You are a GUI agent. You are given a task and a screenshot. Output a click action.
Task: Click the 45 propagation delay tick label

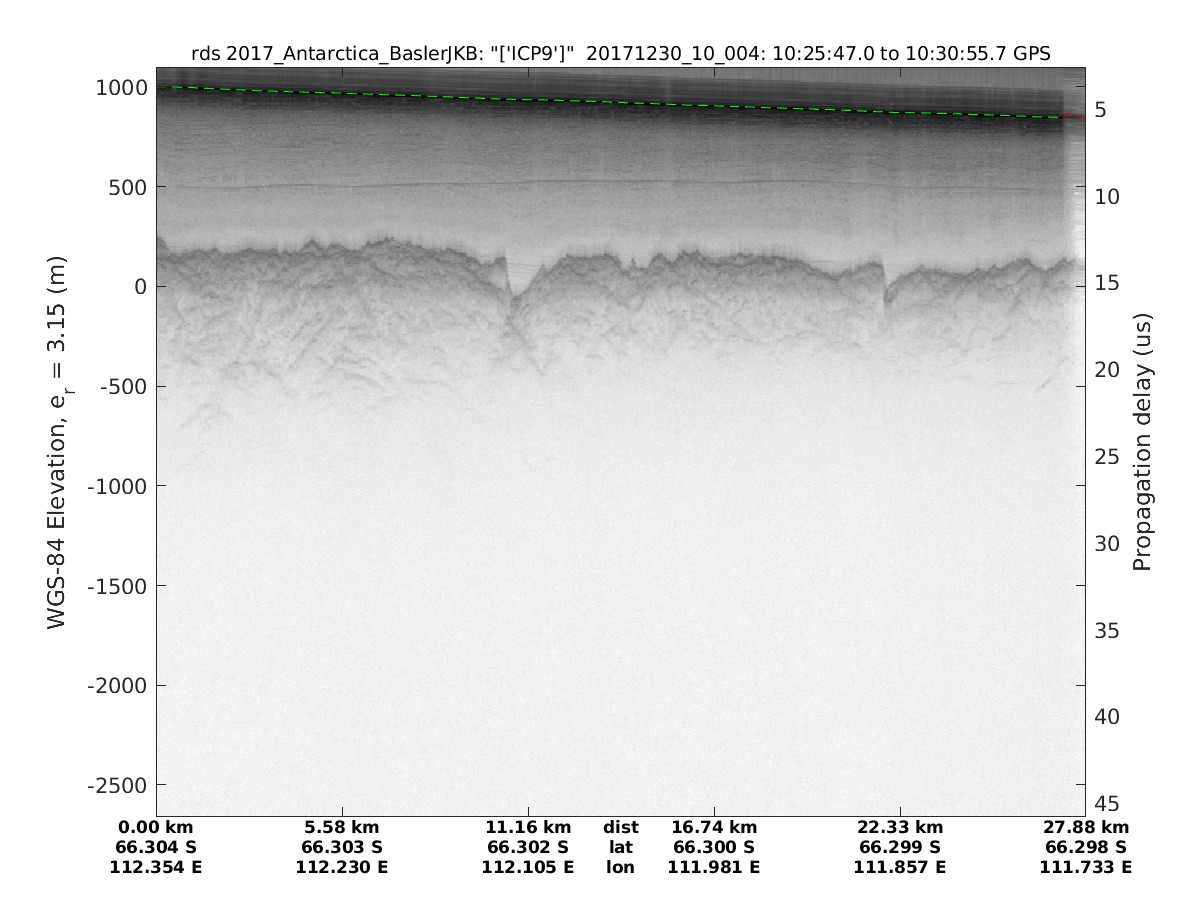[1106, 804]
